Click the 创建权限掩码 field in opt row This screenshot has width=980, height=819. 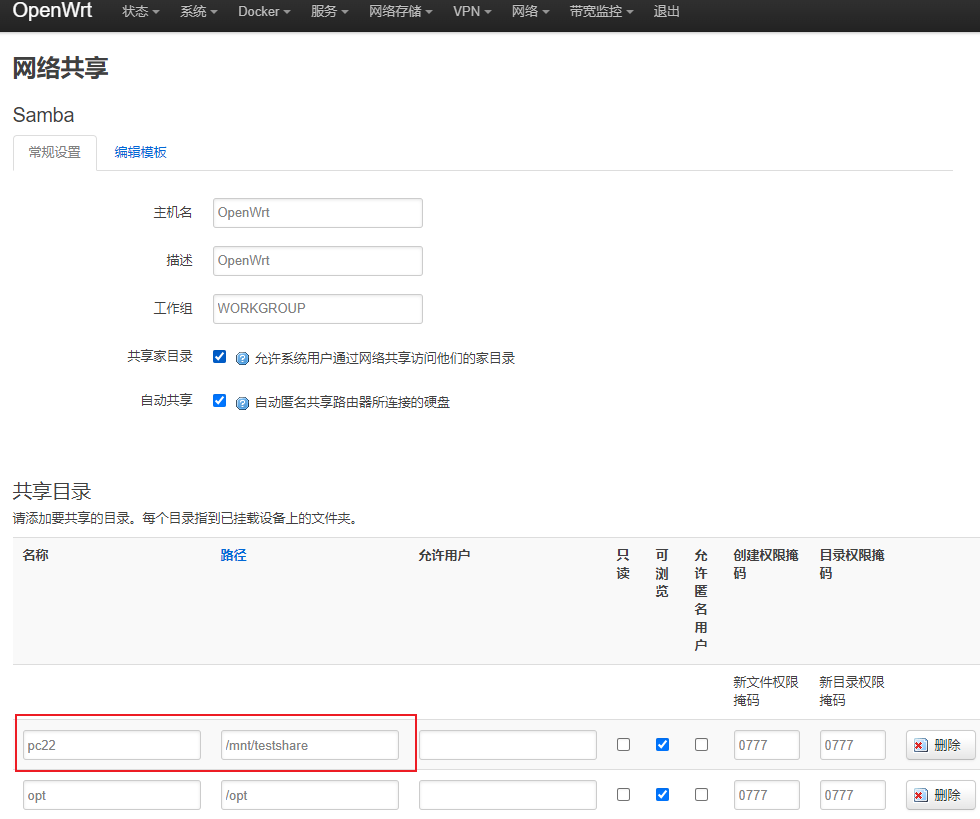767,795
